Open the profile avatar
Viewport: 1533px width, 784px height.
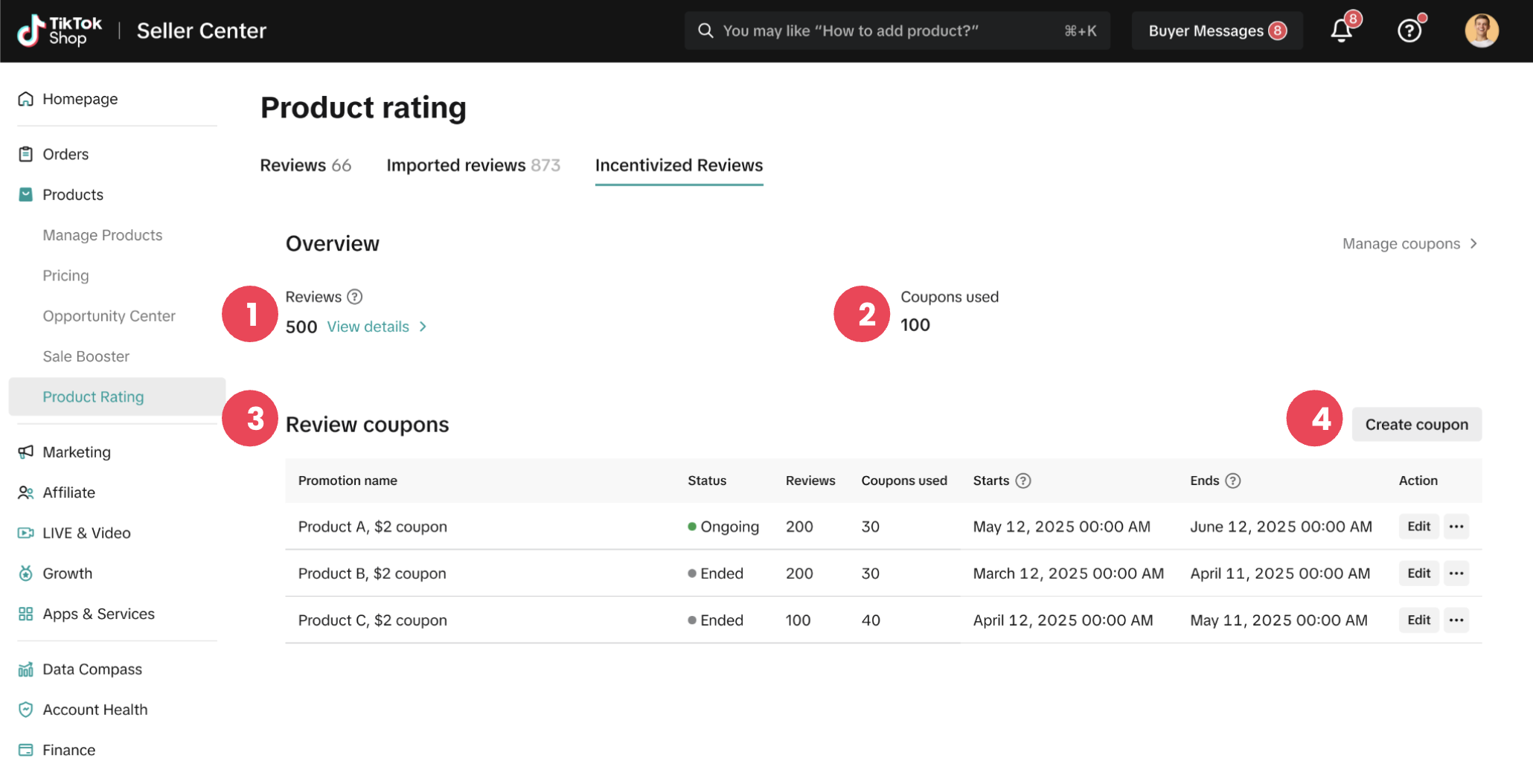point(1481,30)
